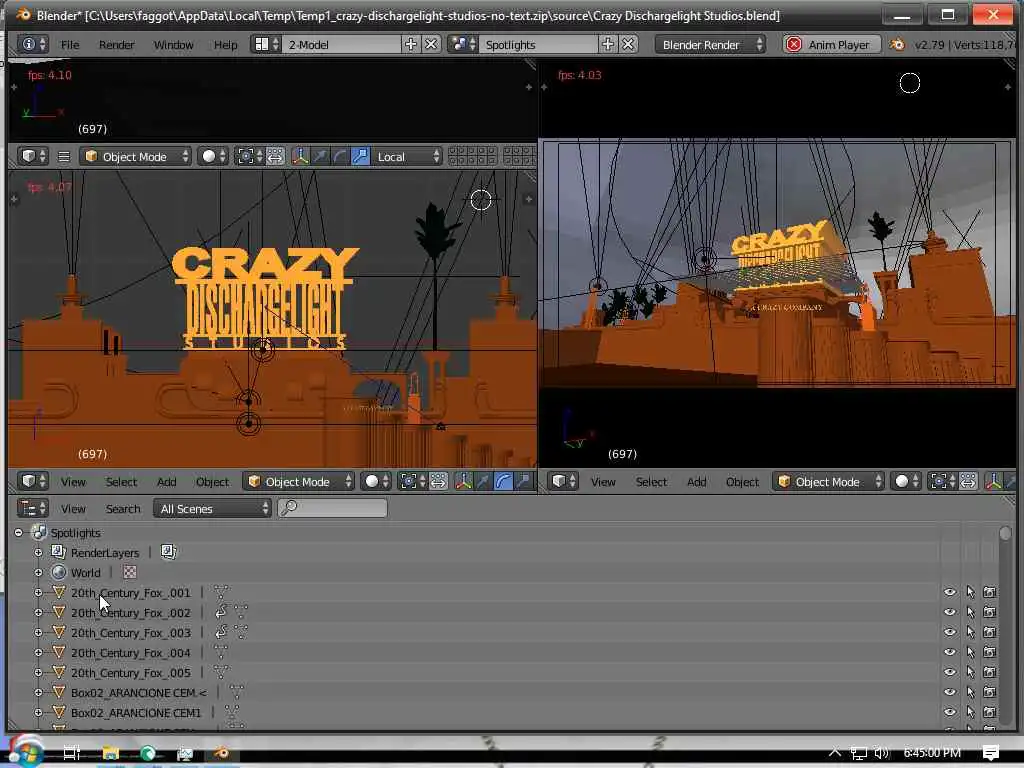1024x768 pixels.
Task: Click the World texture icon in outliner
Action: (130, 572)
